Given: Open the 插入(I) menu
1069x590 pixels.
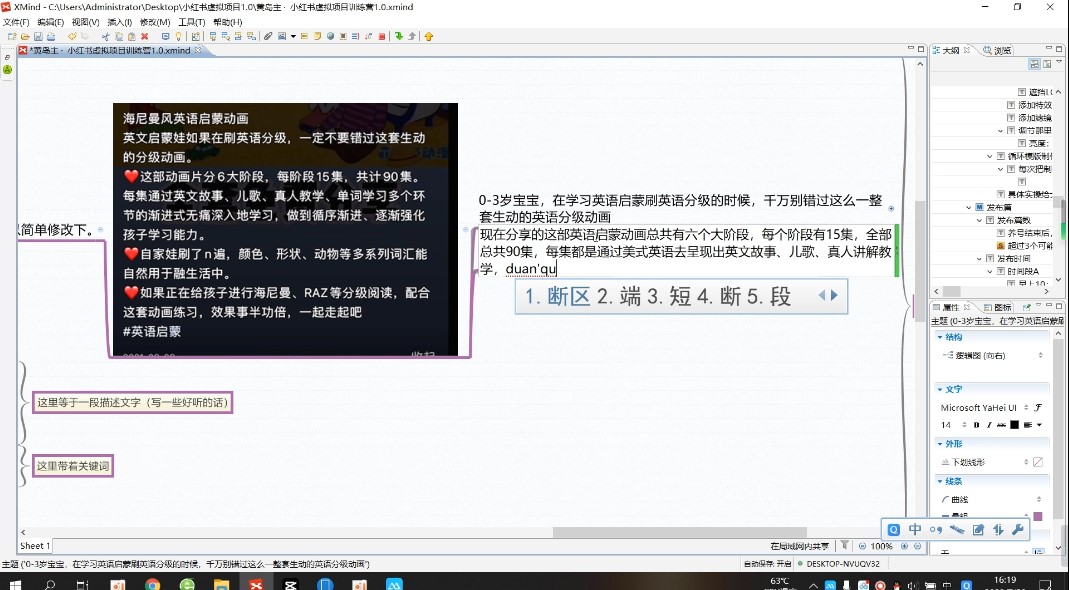Looking at the screenshot, I should coord(119,23).
